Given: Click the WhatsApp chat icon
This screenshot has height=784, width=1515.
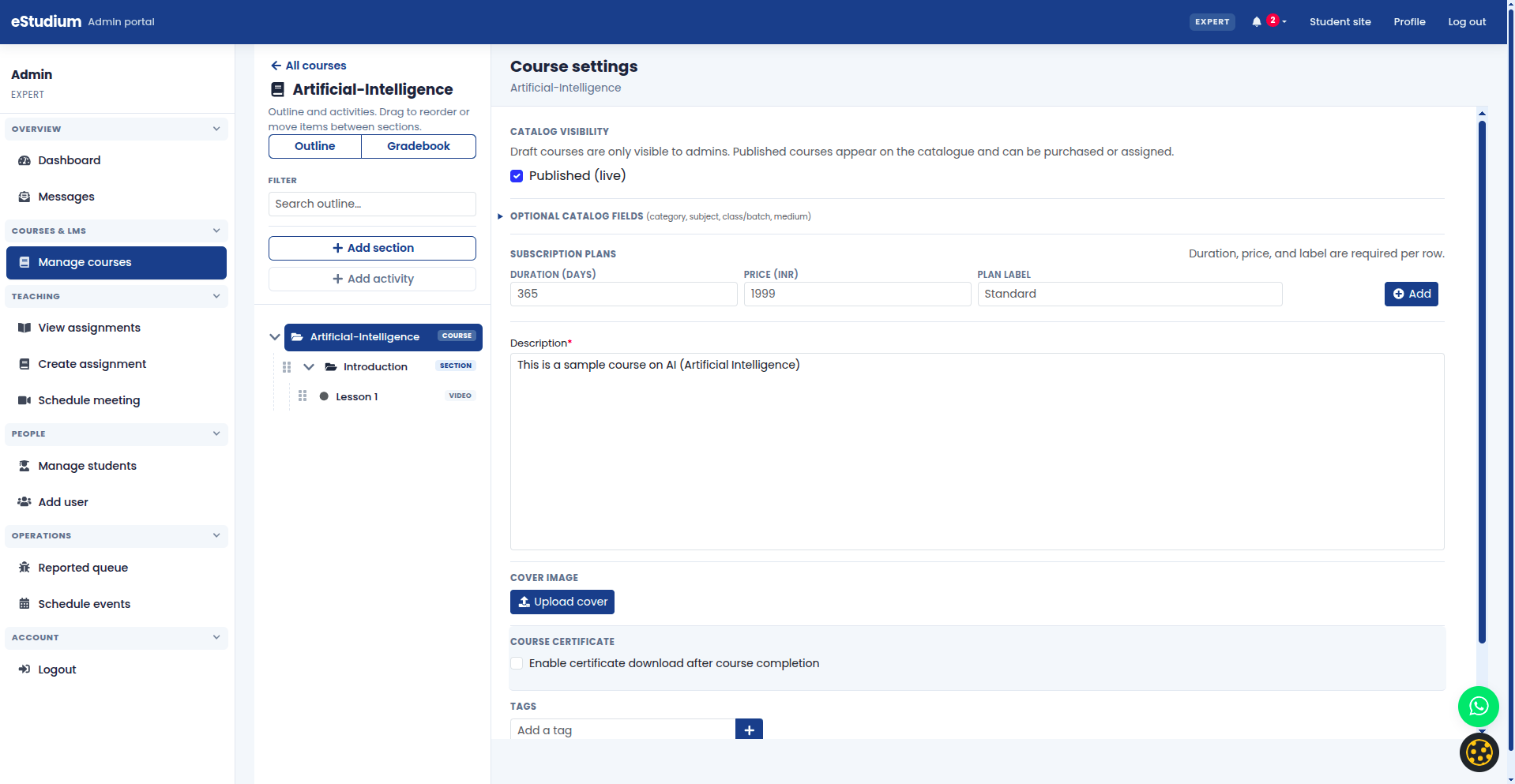Looking at the screenshot, I should coord(1479,707).
